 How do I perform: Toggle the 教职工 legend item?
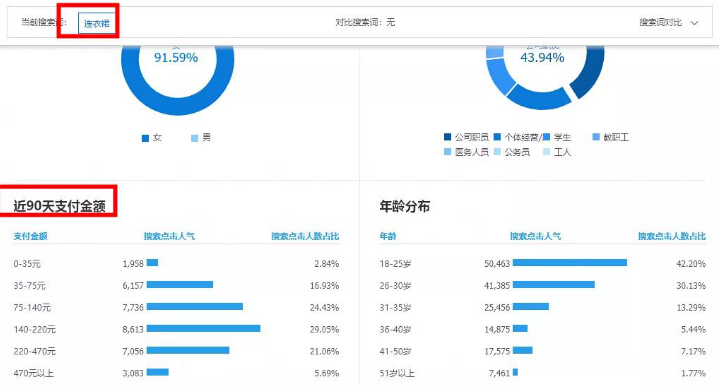click(610, 137)
